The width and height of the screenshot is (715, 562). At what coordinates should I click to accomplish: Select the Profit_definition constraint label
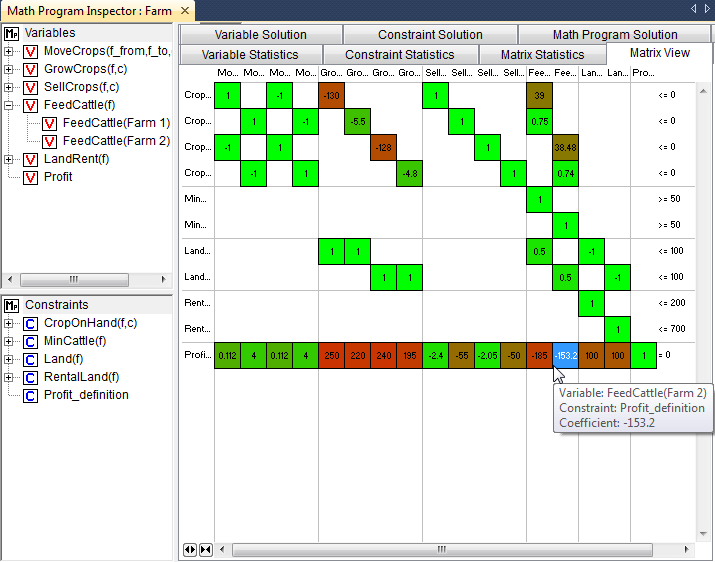(86, 395)
